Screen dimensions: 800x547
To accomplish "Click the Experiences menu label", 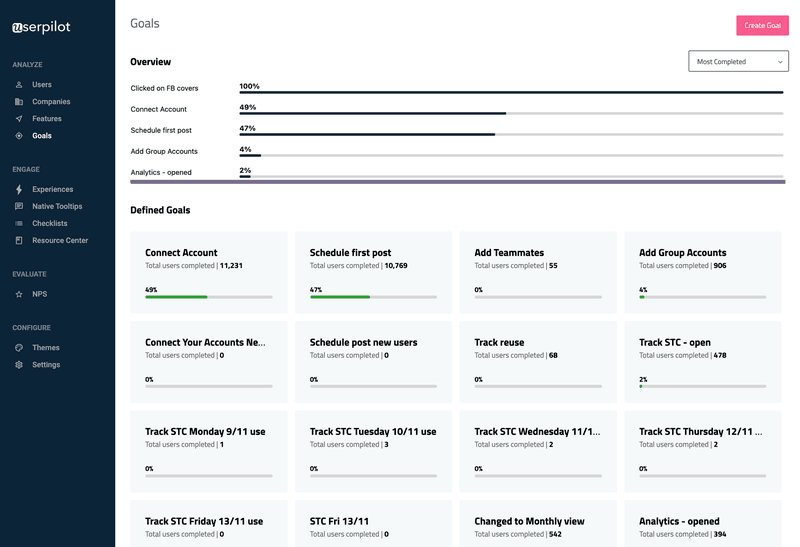I will 52,189.
